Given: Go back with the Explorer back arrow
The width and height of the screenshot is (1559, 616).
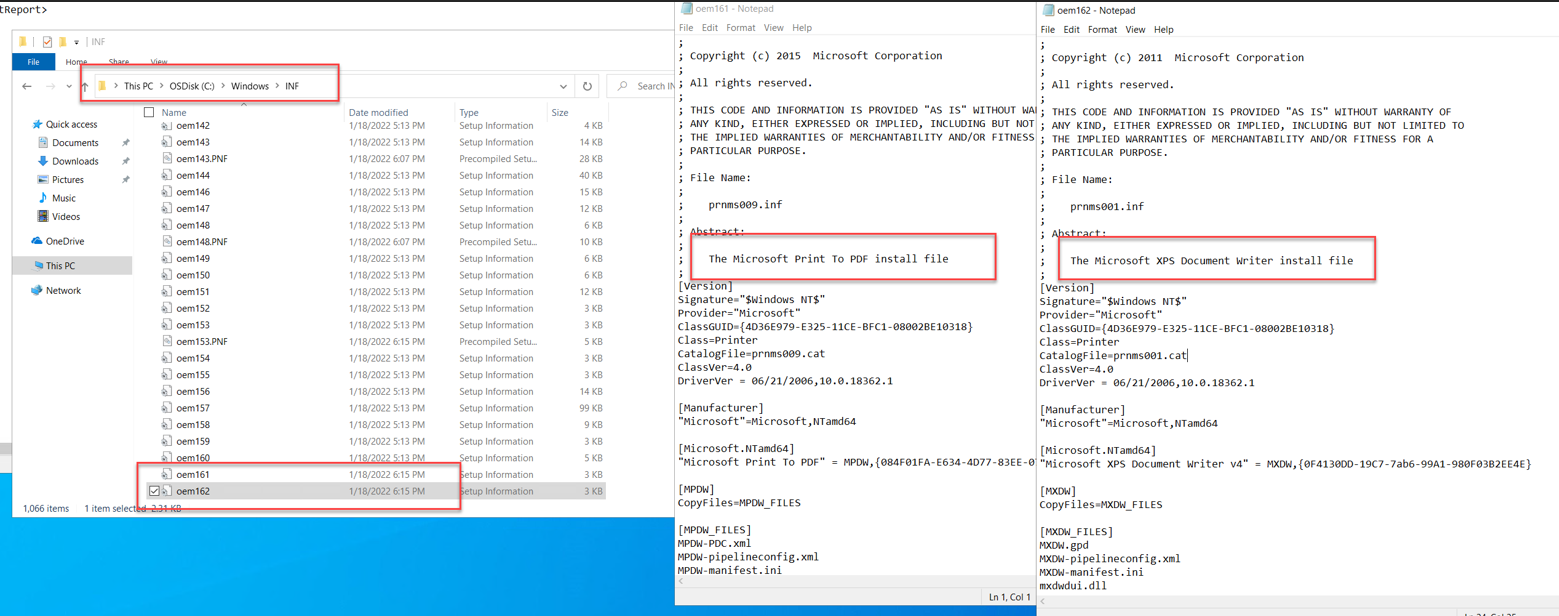Looking at the screenshot, I should coord(28,87).
